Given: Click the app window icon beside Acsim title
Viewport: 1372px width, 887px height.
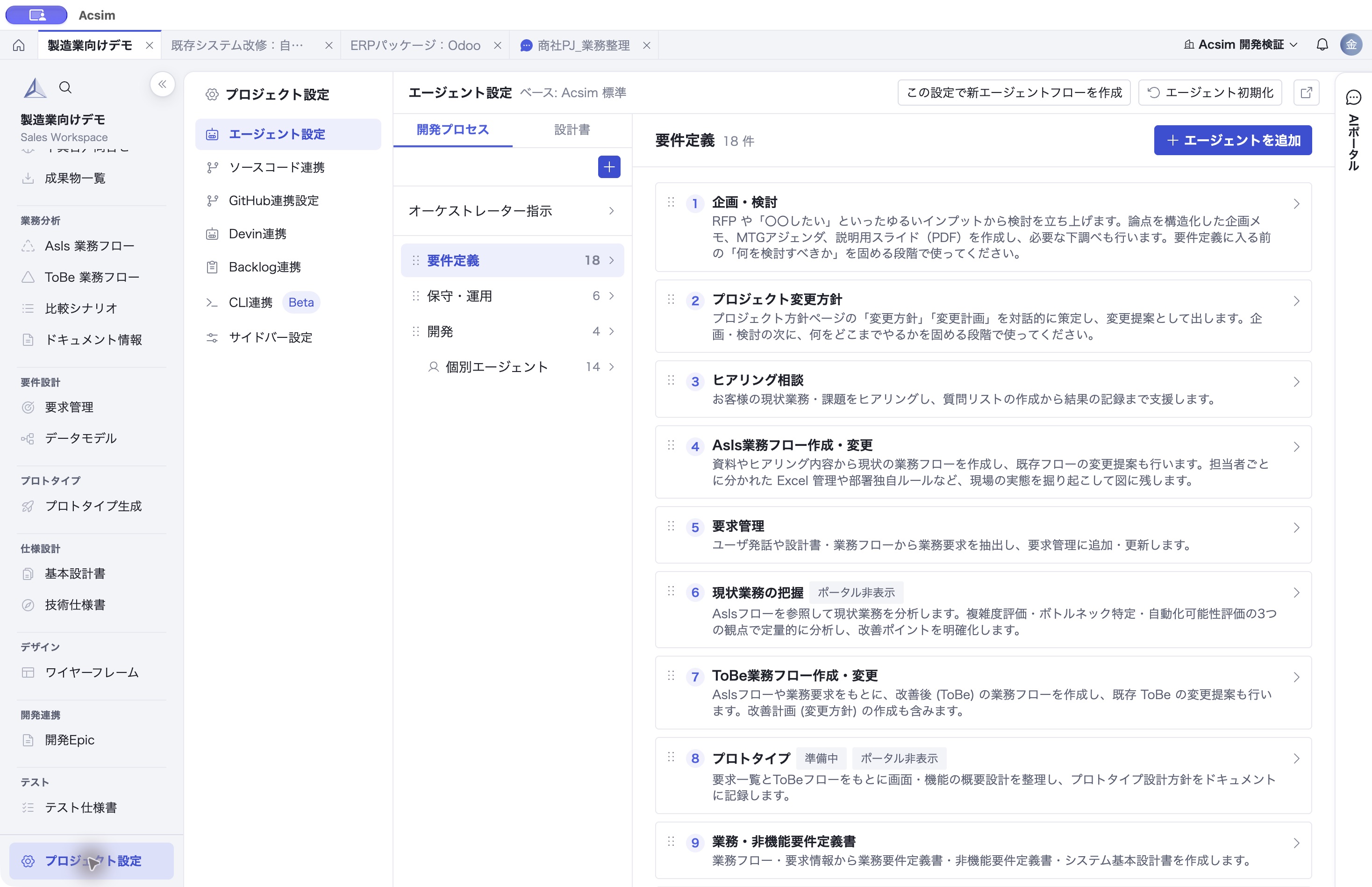Looking at the screenshot, I should coord(37,15).
